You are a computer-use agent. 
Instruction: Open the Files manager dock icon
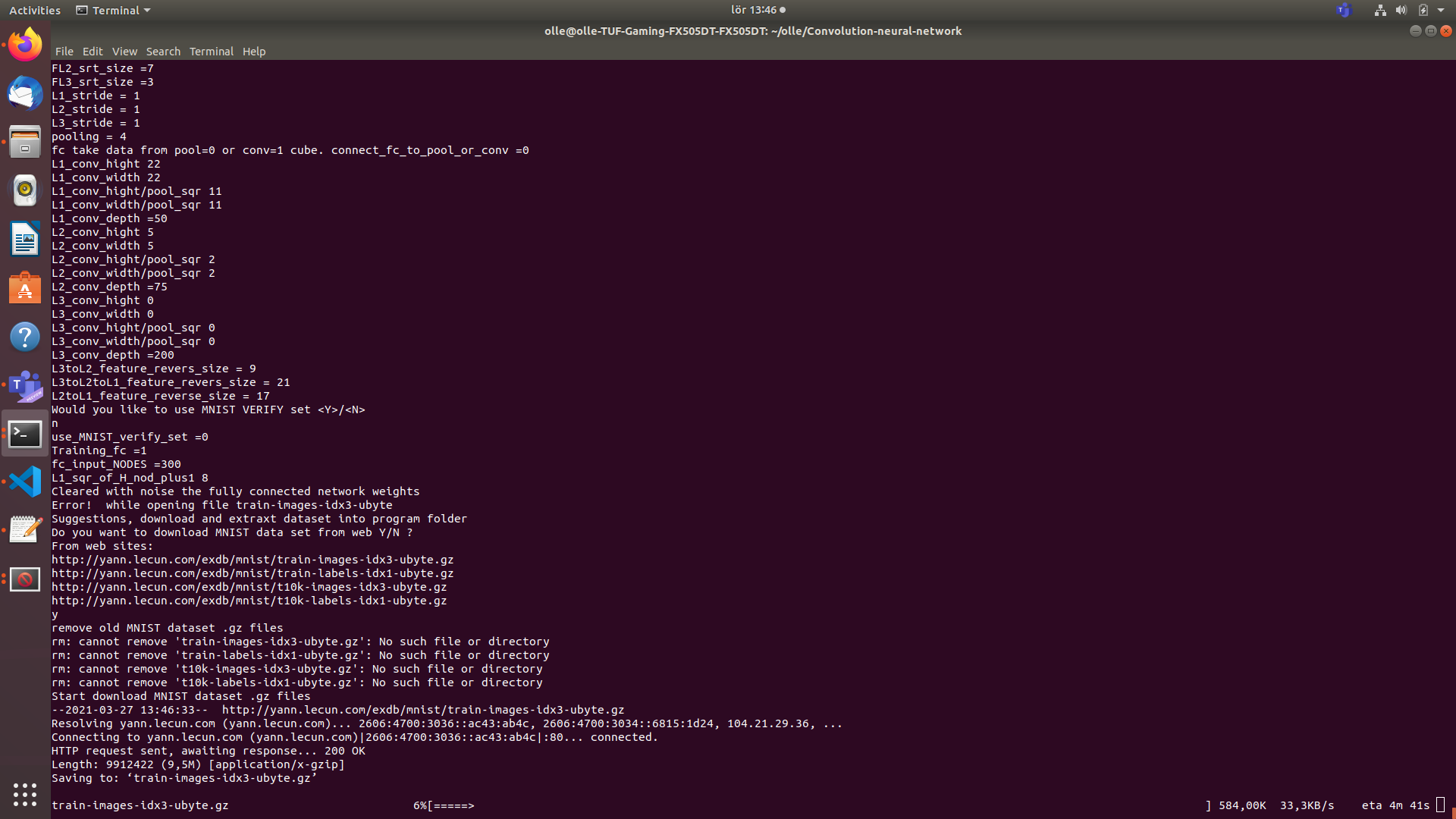(x=25, y=142)
